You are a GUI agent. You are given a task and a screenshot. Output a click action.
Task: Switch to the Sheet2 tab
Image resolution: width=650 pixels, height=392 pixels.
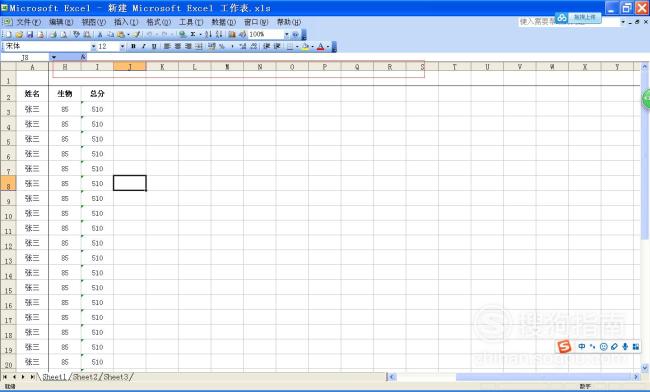pyautogui.click(x=85, y=377)
